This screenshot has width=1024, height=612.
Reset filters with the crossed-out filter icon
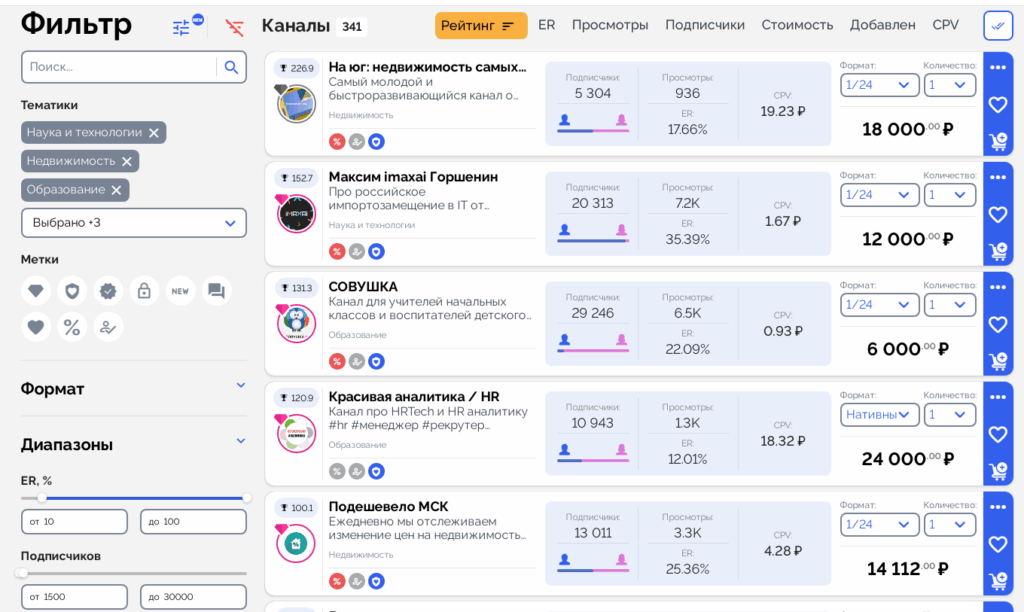(234, 27)
